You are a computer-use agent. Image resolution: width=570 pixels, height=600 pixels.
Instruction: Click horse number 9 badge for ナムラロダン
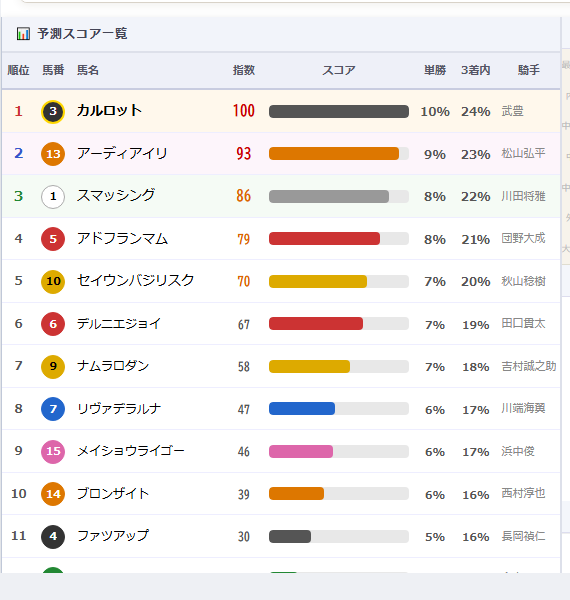pos(53,367)
